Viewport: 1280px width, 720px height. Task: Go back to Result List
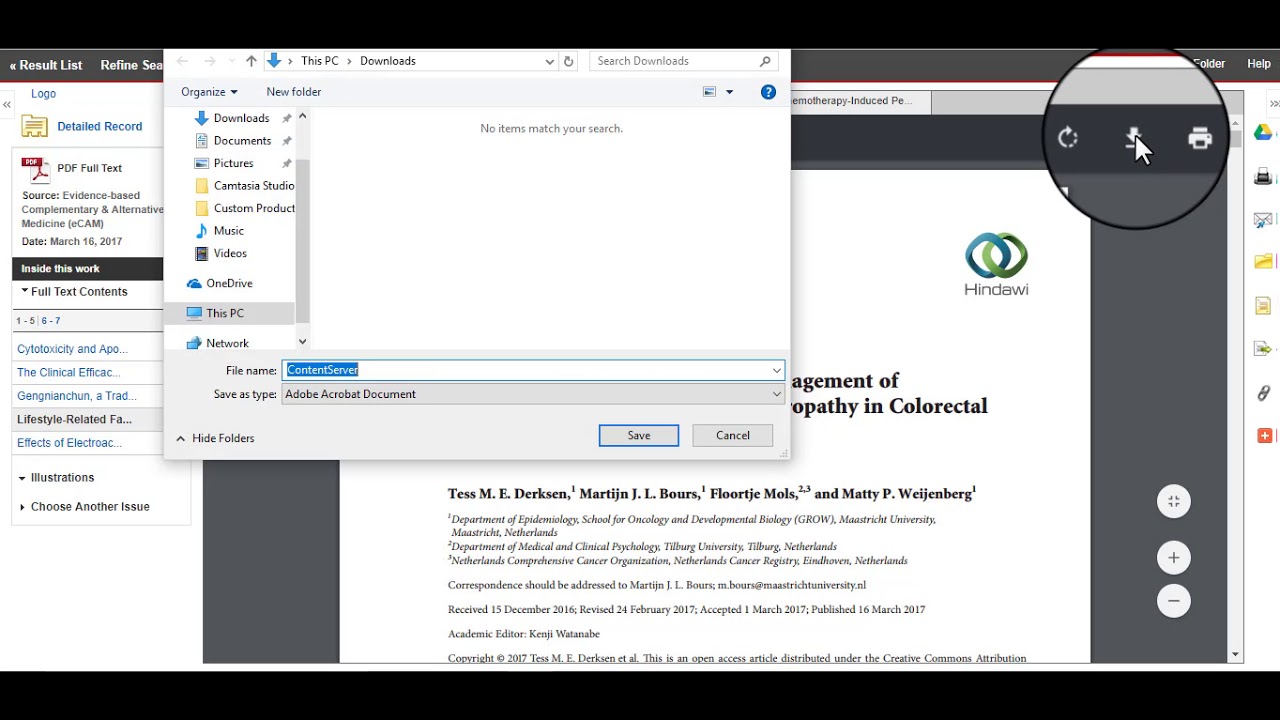[x=46, y=65]
